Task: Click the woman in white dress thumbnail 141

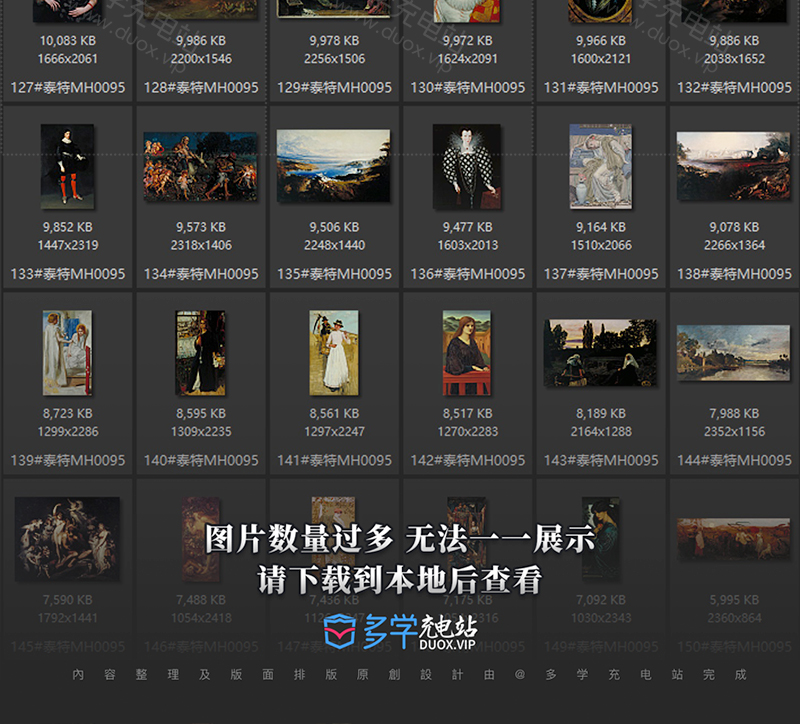Action: (333, 352)
